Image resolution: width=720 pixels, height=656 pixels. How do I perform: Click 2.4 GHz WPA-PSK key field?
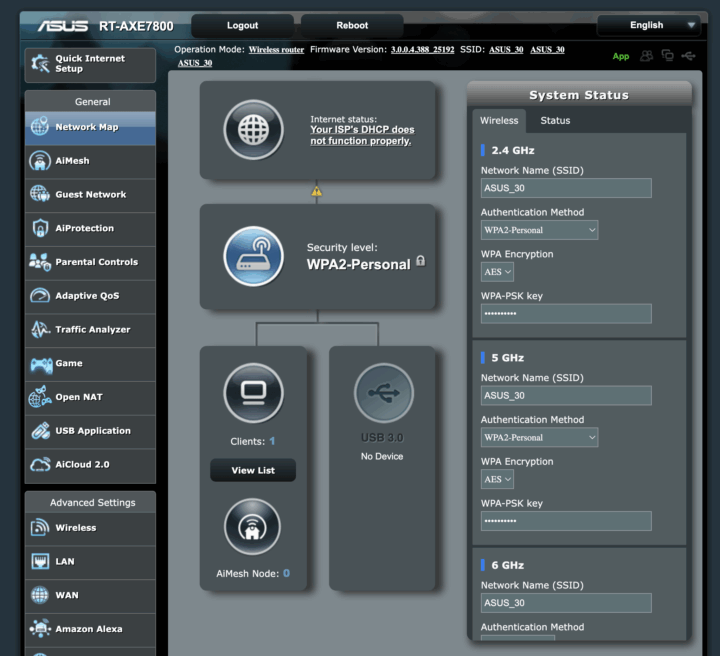566,314
